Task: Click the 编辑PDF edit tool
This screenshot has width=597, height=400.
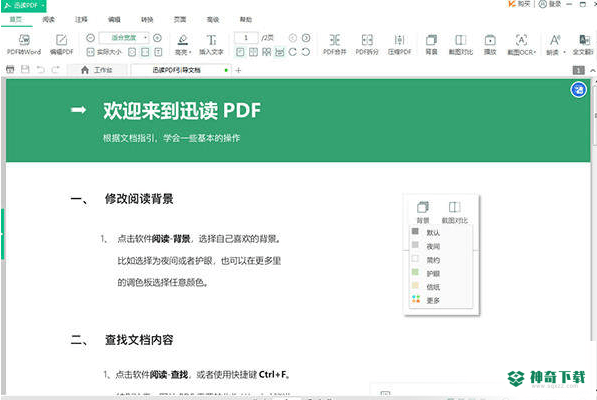Action: click(61, 45)
